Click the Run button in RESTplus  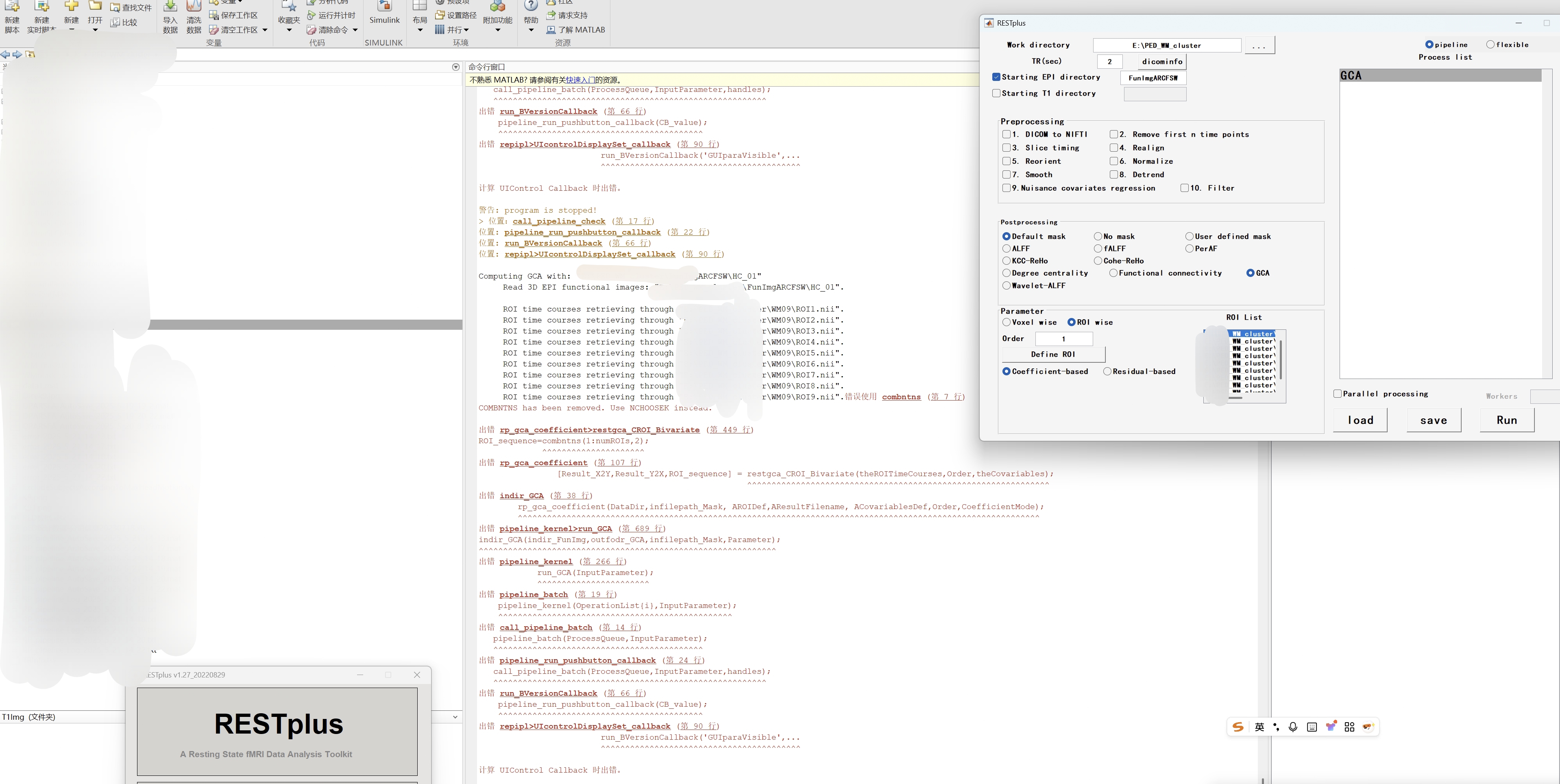(1507, 420)
